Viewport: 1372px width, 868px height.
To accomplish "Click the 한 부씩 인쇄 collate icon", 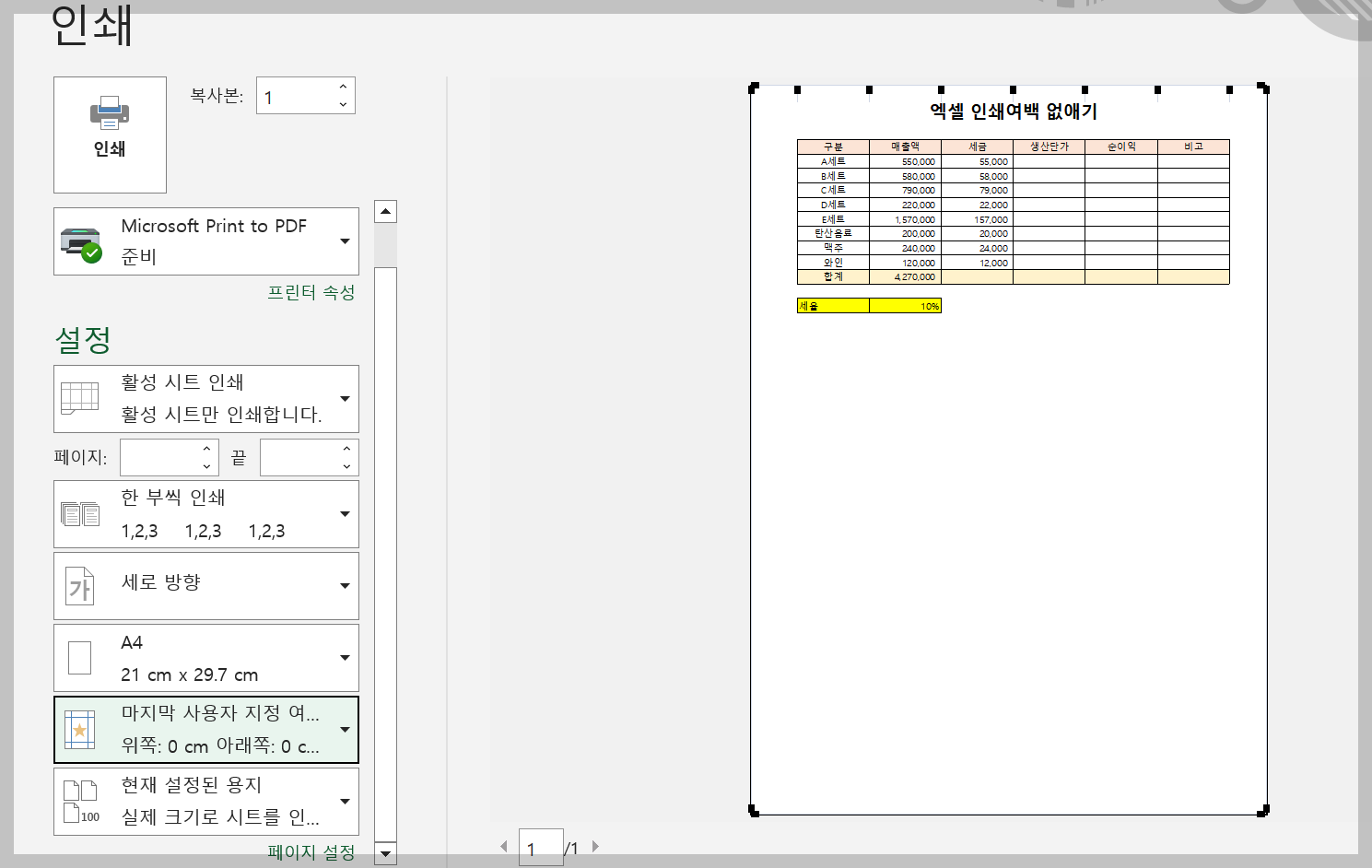I will (x=81, y=512).
